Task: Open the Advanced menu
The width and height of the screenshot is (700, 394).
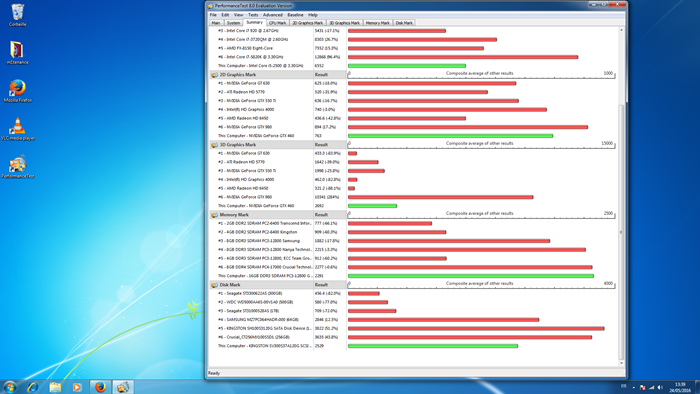Action: point(272,15)
